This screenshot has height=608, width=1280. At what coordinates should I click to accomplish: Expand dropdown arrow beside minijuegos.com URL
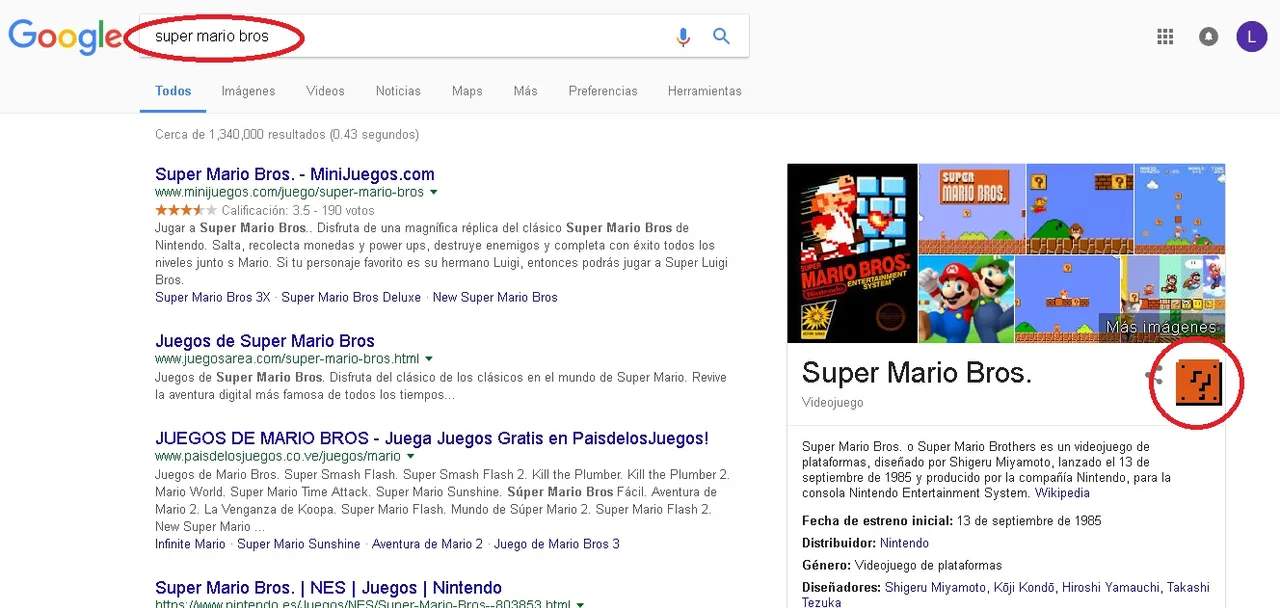pyautogui.click(x=434, y=192)
